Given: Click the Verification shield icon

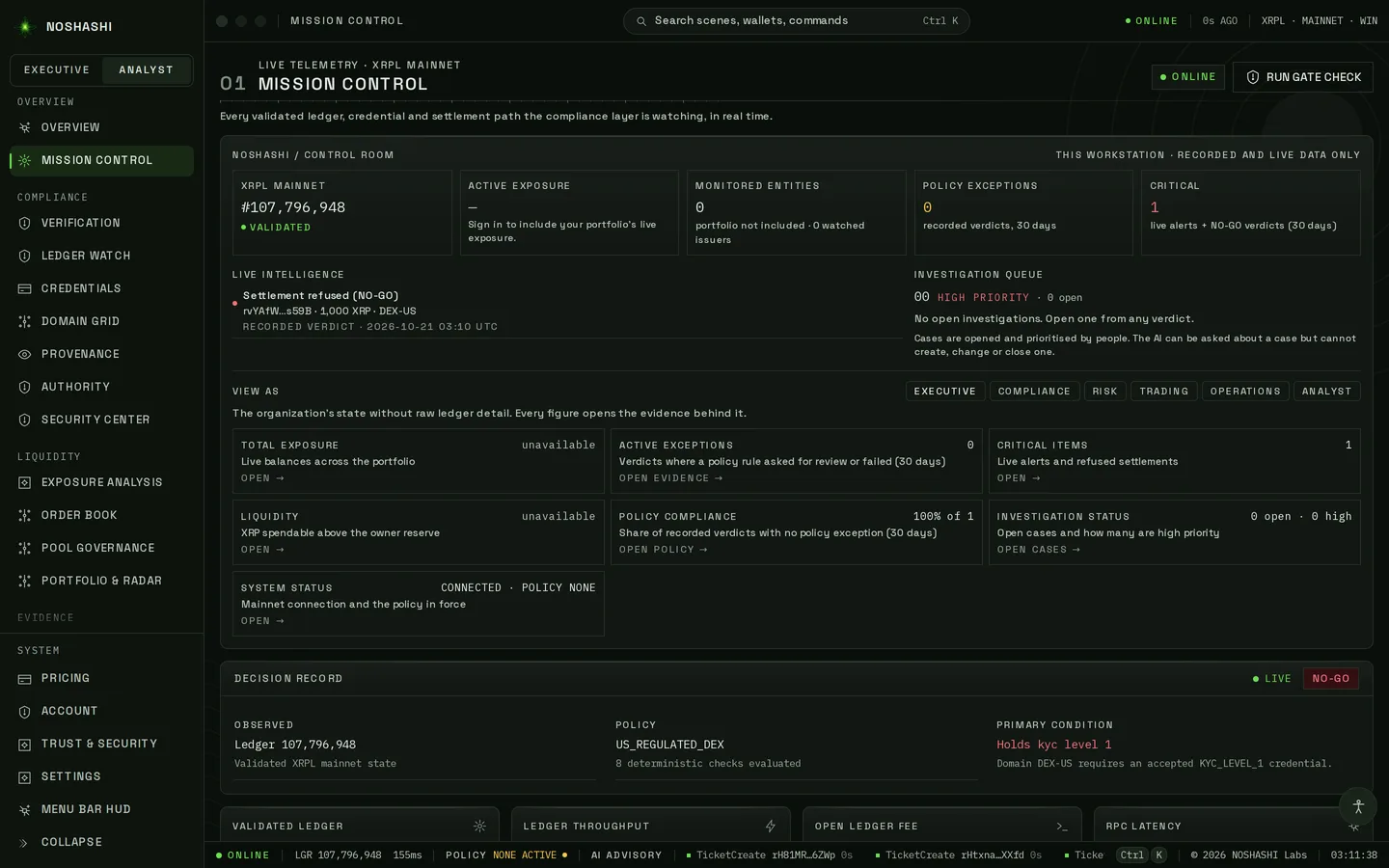Looking at the screenshot, I should [25, 223].
